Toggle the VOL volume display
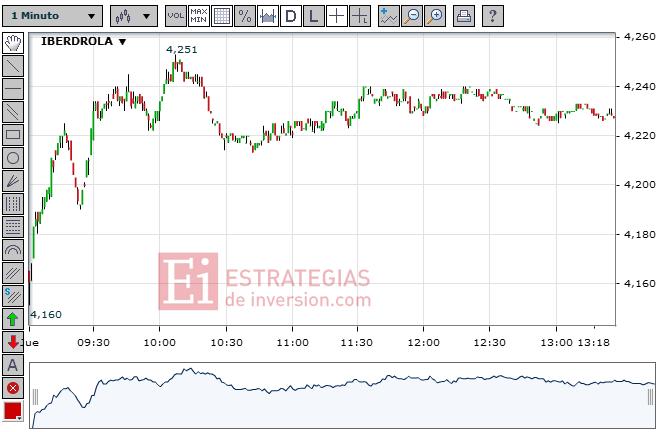This screenshot has width=661, height=432. [175, 16]
